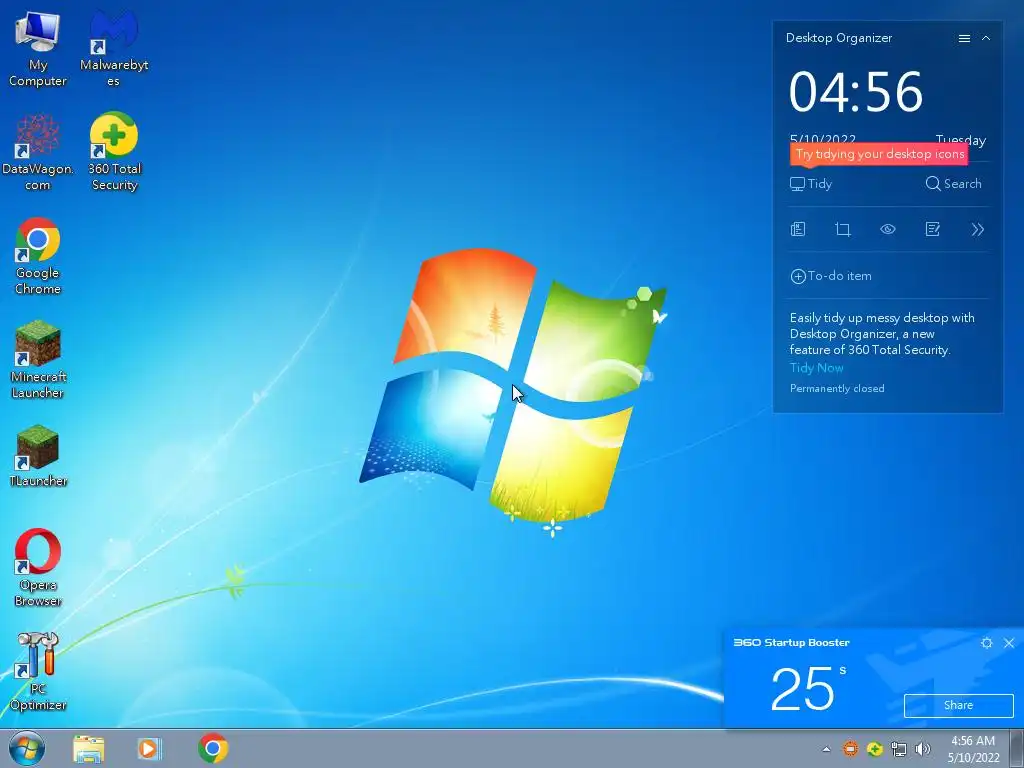The width and height of the screenshot is (1024, 768).
Task: Open 360 Startup Booster settings gear
Action: 987,643
